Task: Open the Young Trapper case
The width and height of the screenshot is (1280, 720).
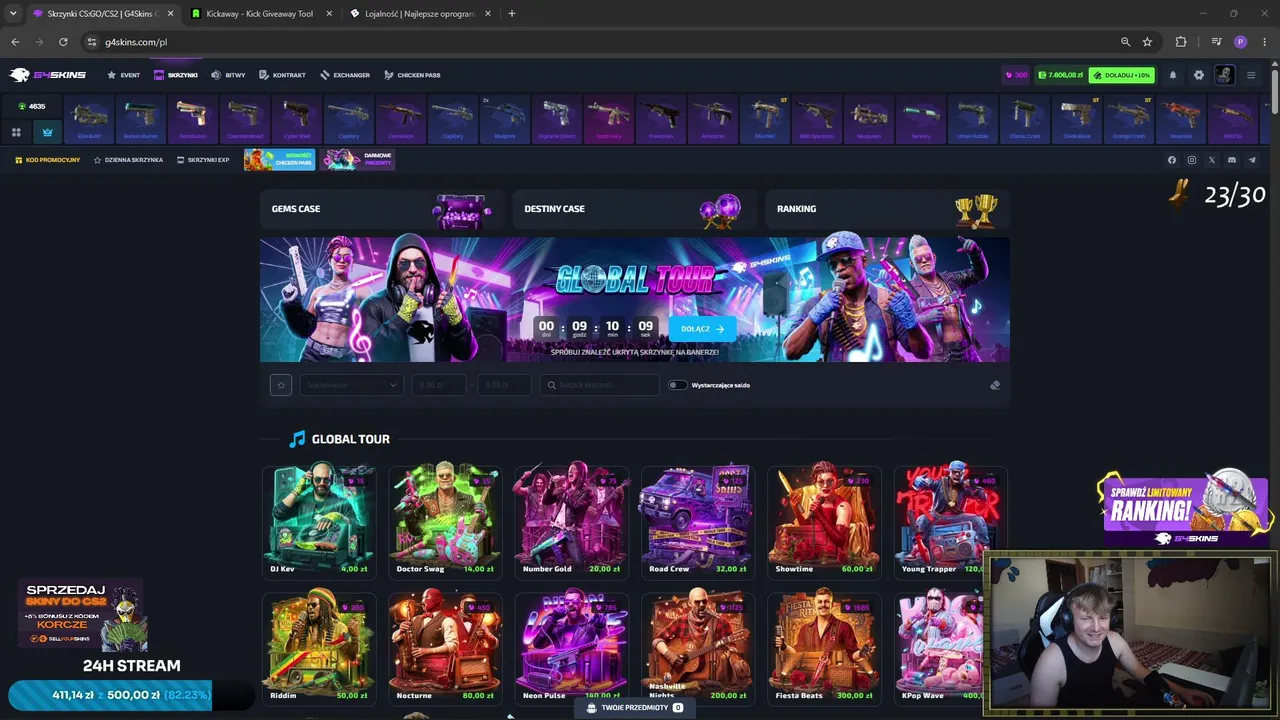Action: click(x=949, y=521)
